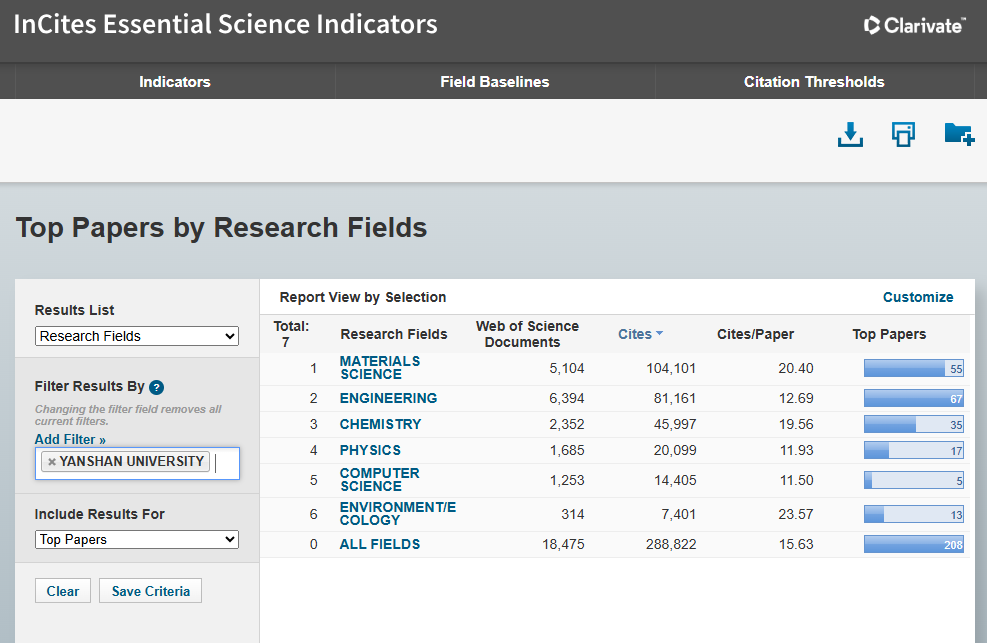Click the Filter Results By help icon
The height and width of the screenshot is (643, 987).
coord(156,387)
